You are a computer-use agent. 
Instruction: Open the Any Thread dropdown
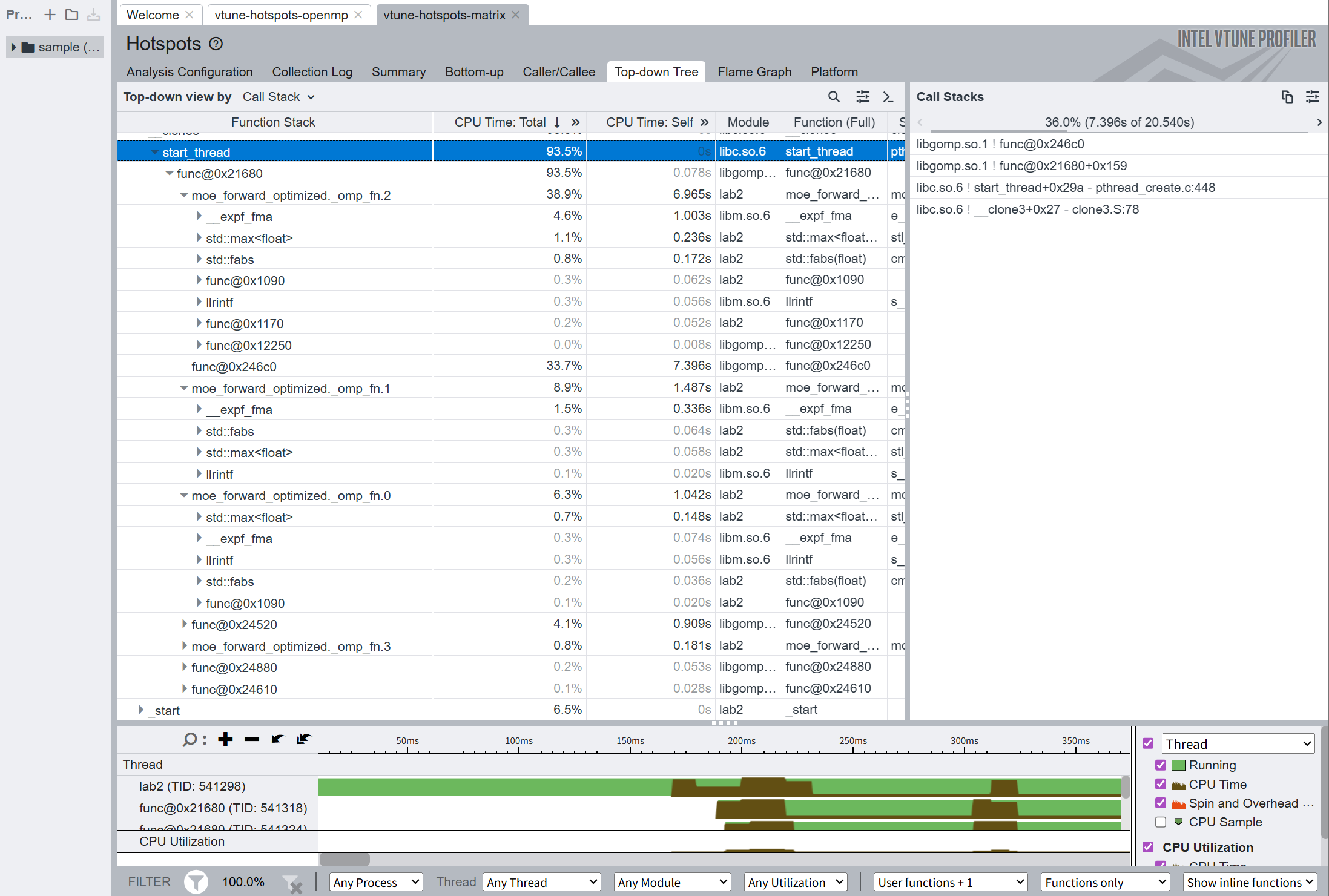[x=542, y=882]
